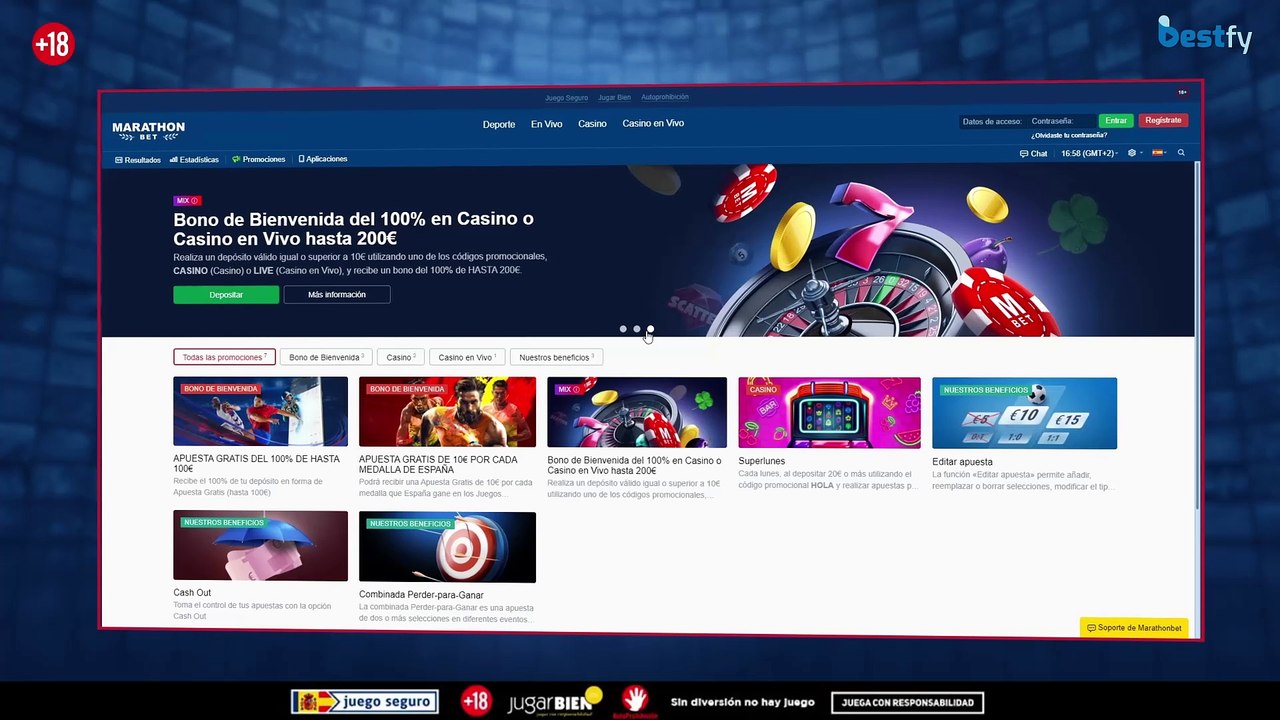1280x720 pixels.
Task: Open the Spanish flag language selector
Action: tap(1159, 153)
